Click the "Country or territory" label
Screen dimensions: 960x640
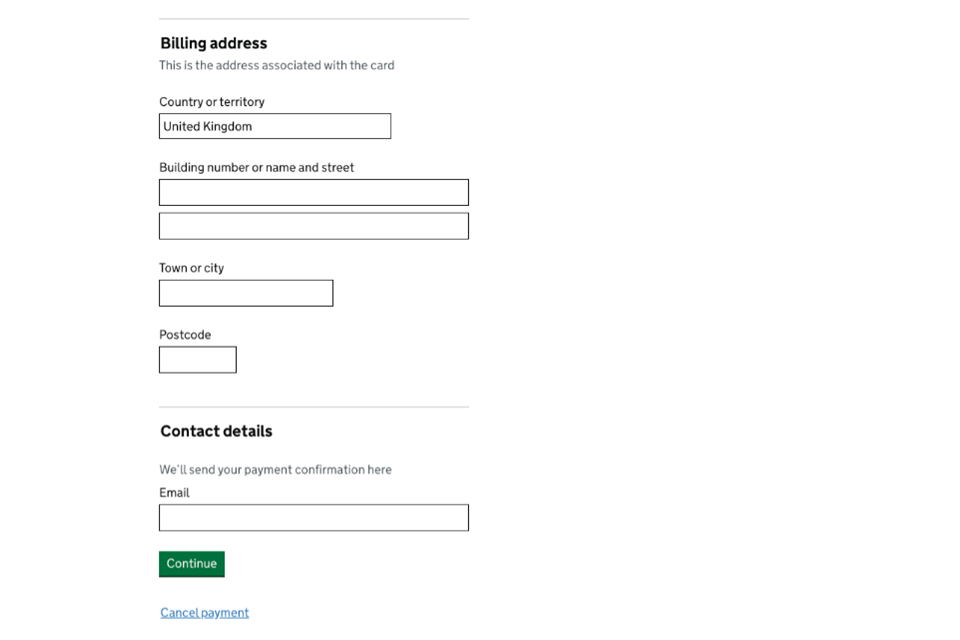(211, 102)
